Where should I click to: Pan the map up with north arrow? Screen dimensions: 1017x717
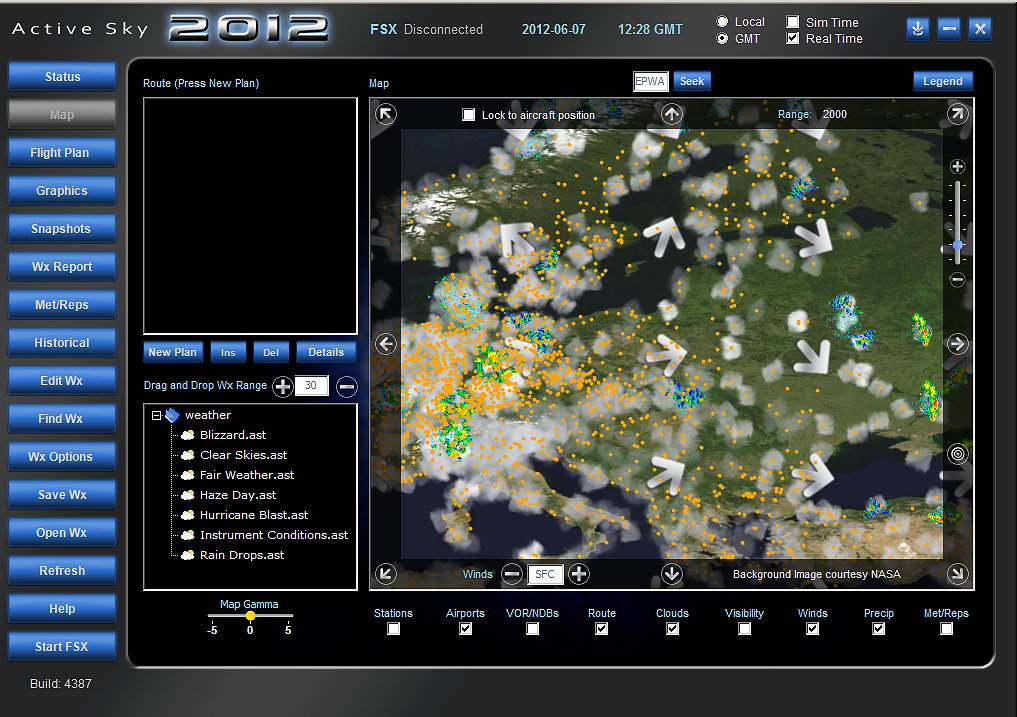[672, 114]
